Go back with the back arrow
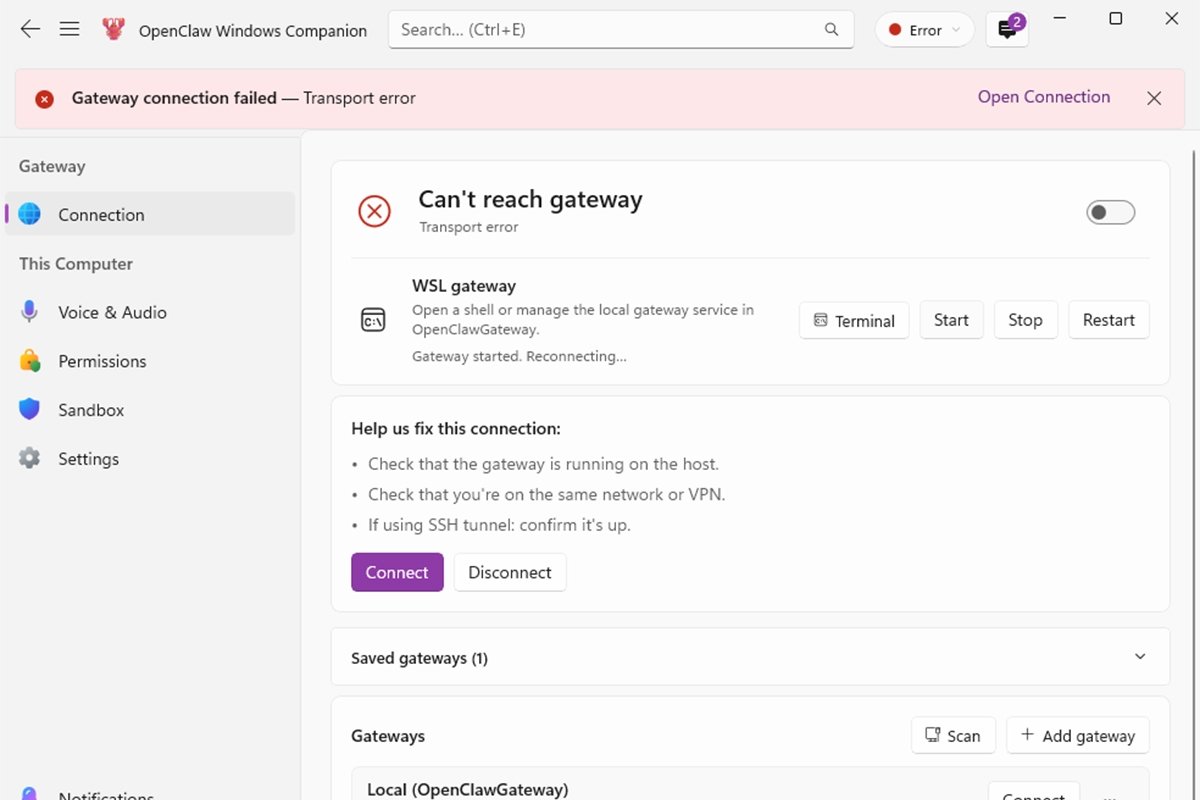This screenshot has width=1200, height=800. click(x=30, y=30)
